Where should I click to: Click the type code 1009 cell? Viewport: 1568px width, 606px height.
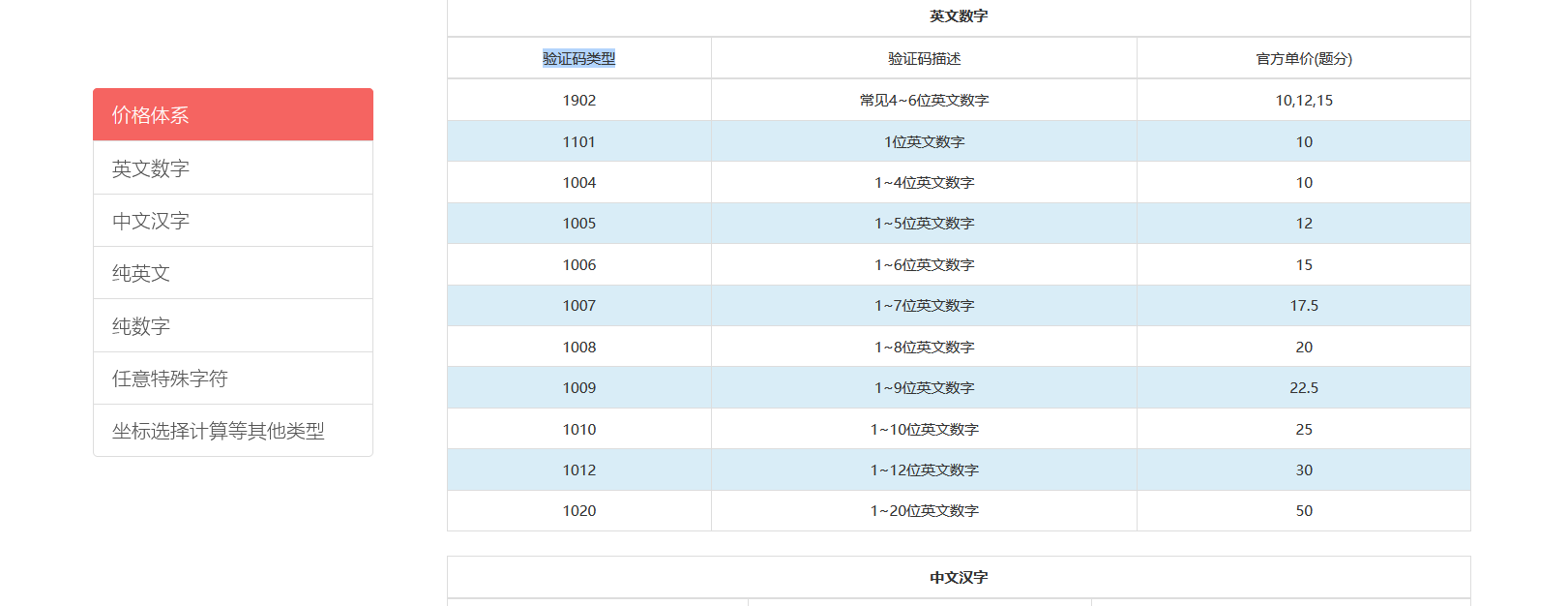coord(579,387)
